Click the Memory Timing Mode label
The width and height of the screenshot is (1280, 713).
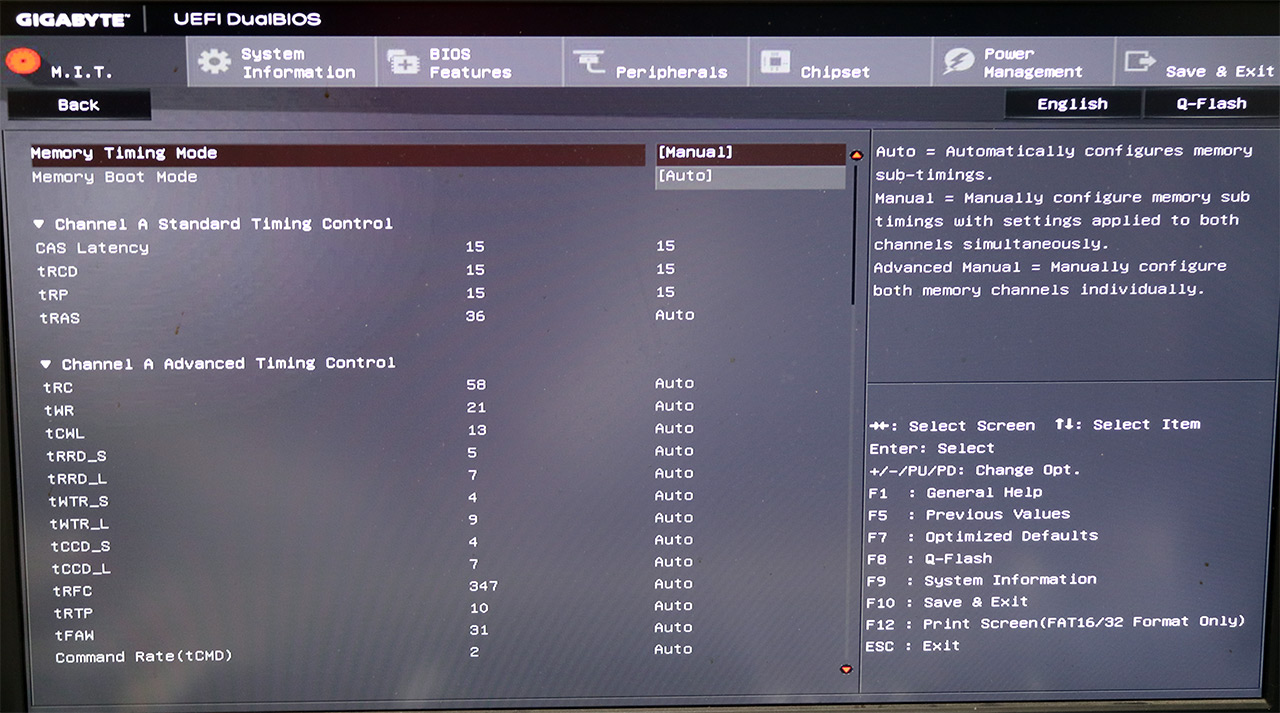pyautogui.click(x=124, y=153)
